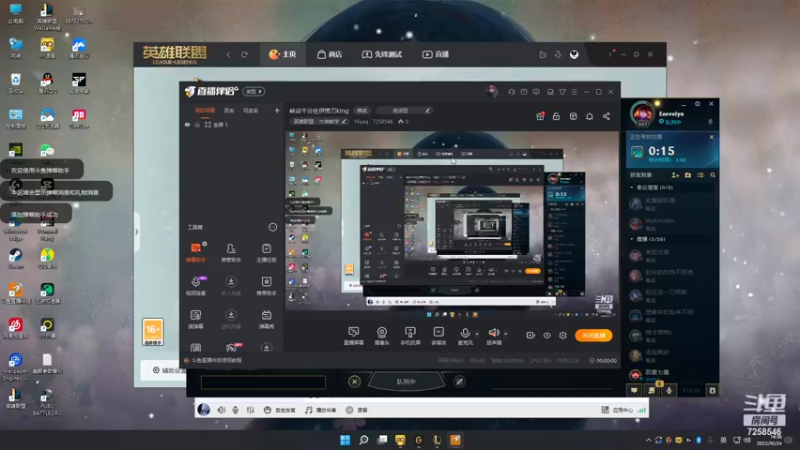Expand League client left side panel arrow
Screen dimensions: 800x450
[x=136, y=232]
